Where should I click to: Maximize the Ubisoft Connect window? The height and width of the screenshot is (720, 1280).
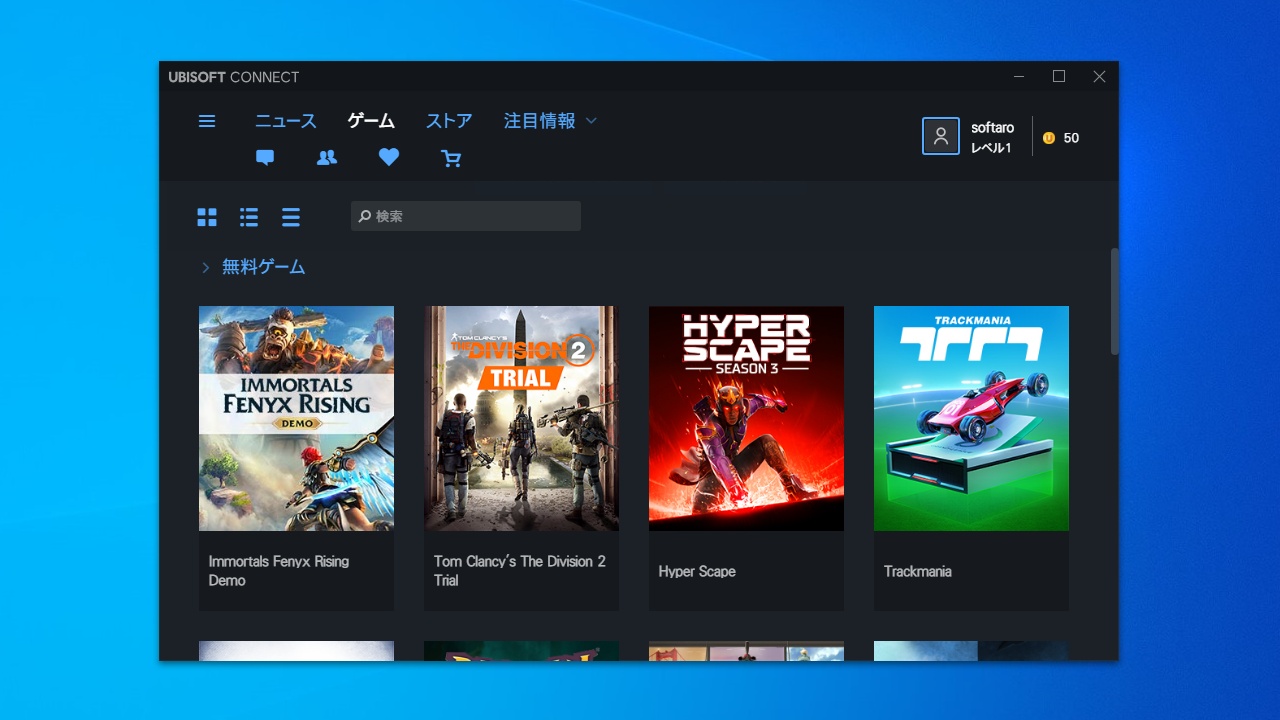pyautogui.click(x=1059, y=77)
